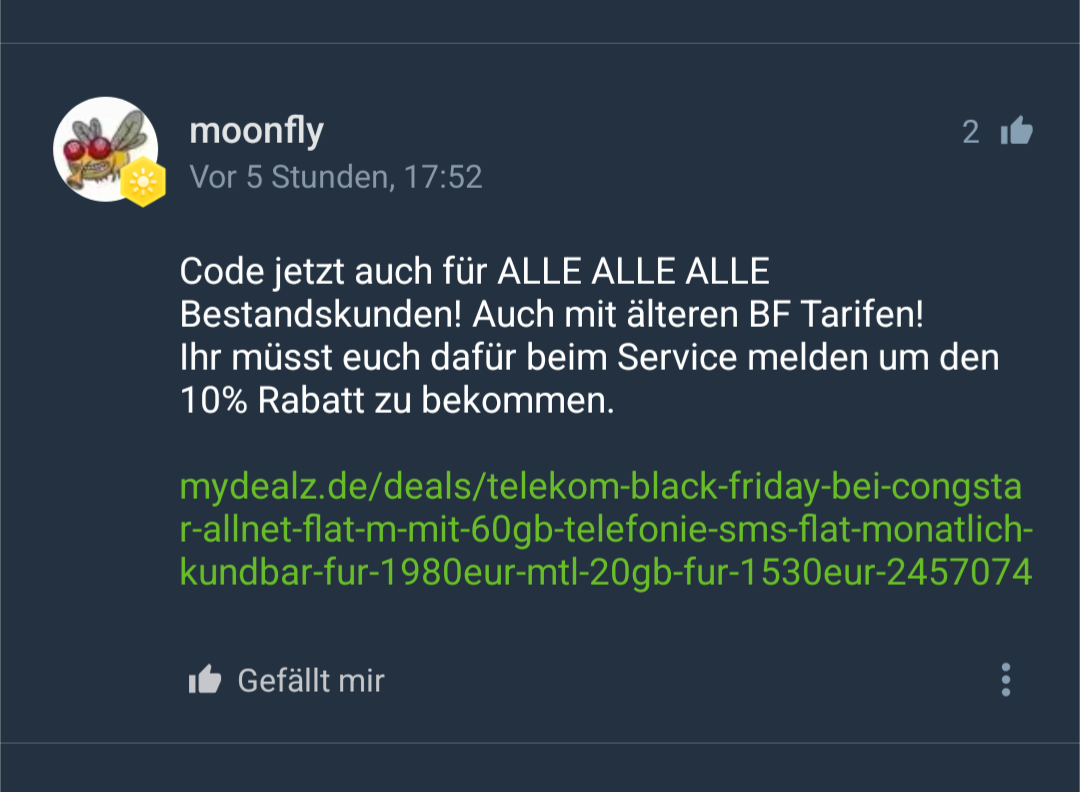The height and width of the screenshot is (792, 1080).
Task: Click the text 10% Rabatt zu bekommen.
Action: point(397,400)
